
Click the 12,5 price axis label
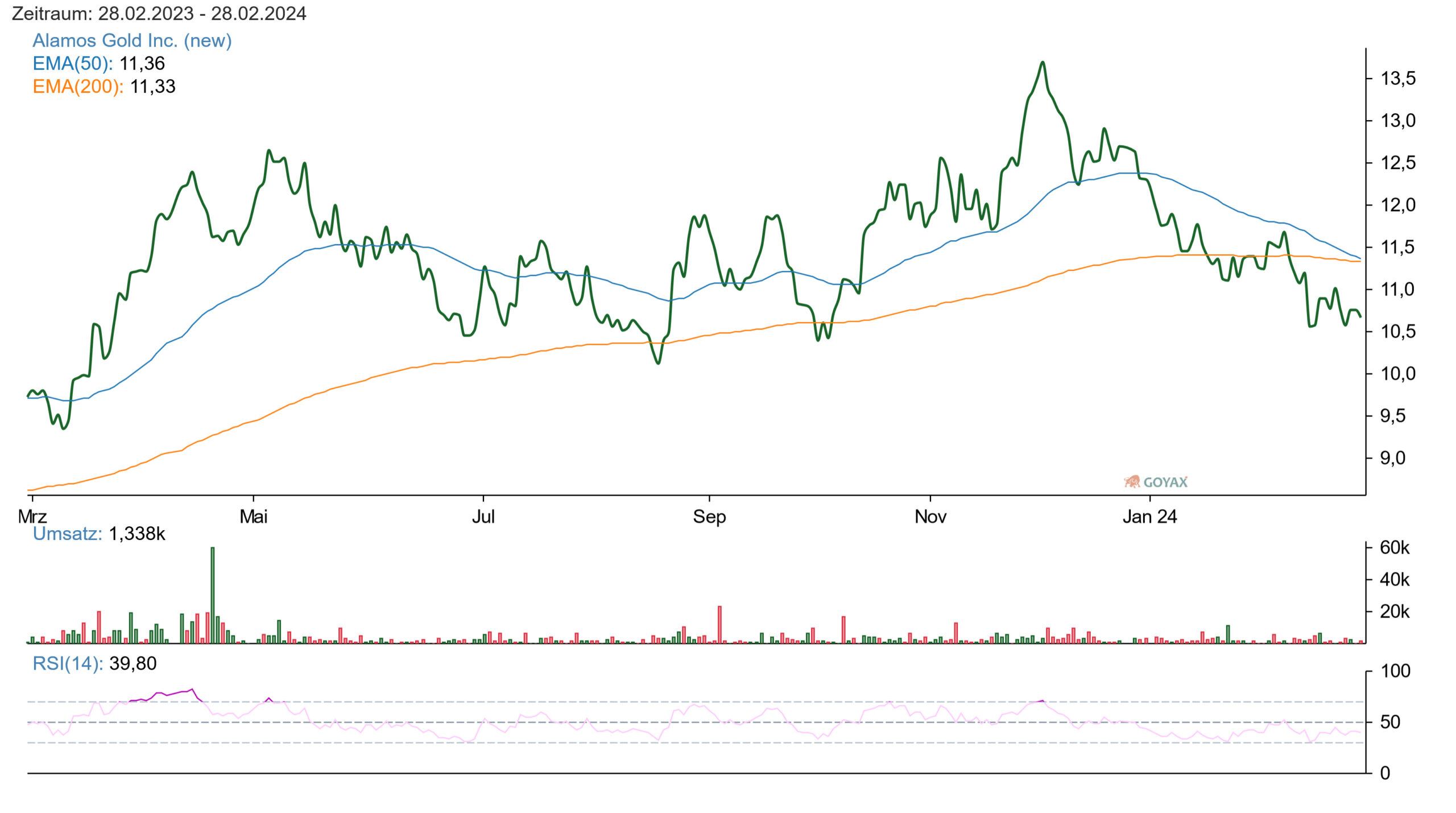1398,163
